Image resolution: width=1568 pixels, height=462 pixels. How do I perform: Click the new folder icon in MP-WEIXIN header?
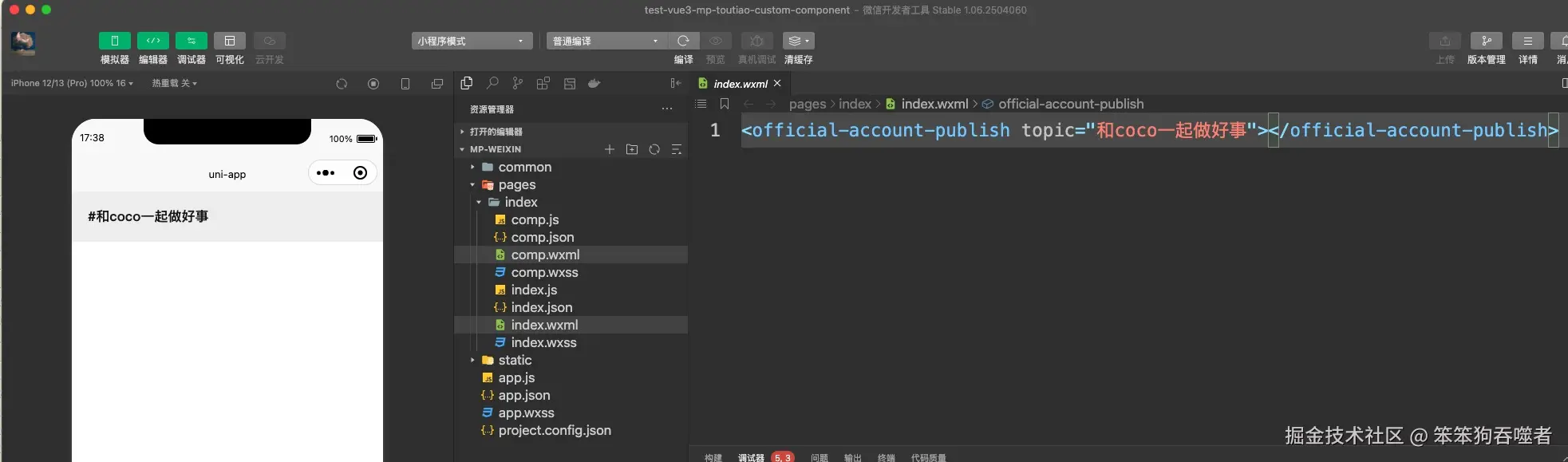pos(632,149)
